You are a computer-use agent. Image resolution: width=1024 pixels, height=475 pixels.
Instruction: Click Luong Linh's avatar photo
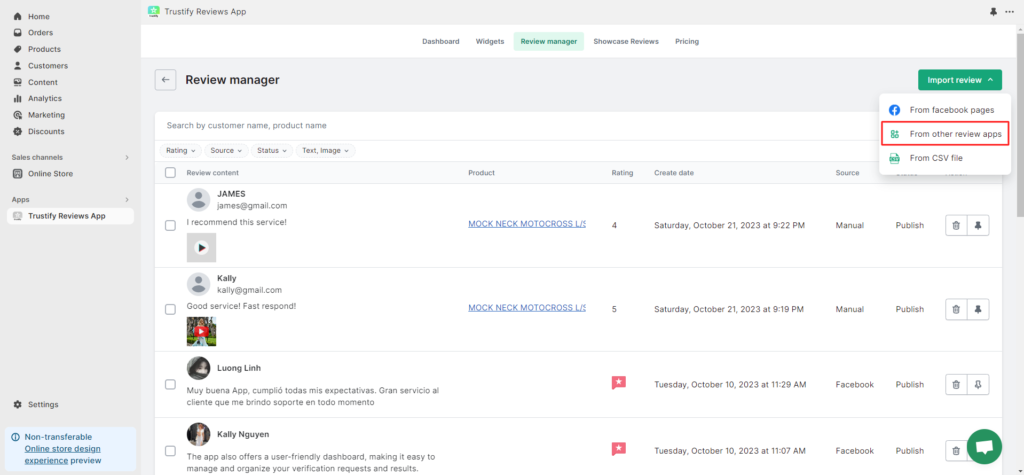(x=199, y=368)
